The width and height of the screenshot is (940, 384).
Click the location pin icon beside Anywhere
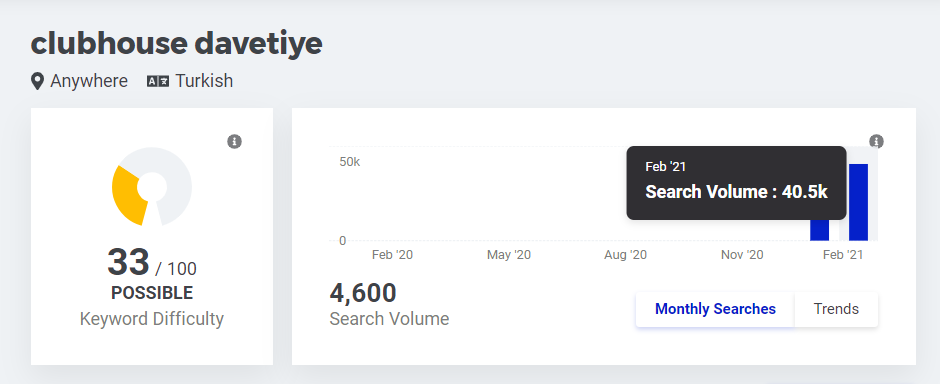pyautogui.click(x=37, y=81)
